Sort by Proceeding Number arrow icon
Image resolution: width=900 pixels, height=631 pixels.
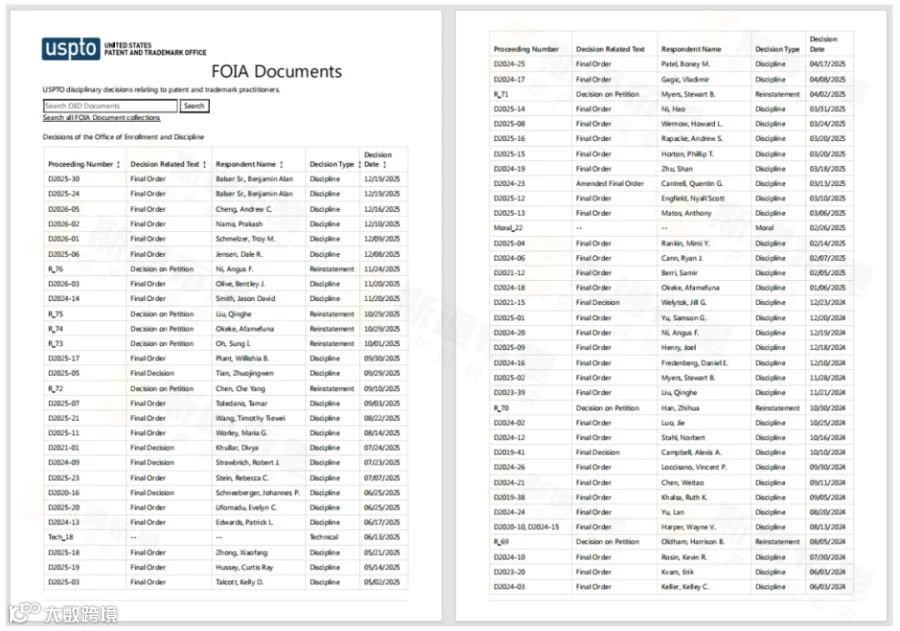coord(118,165)
